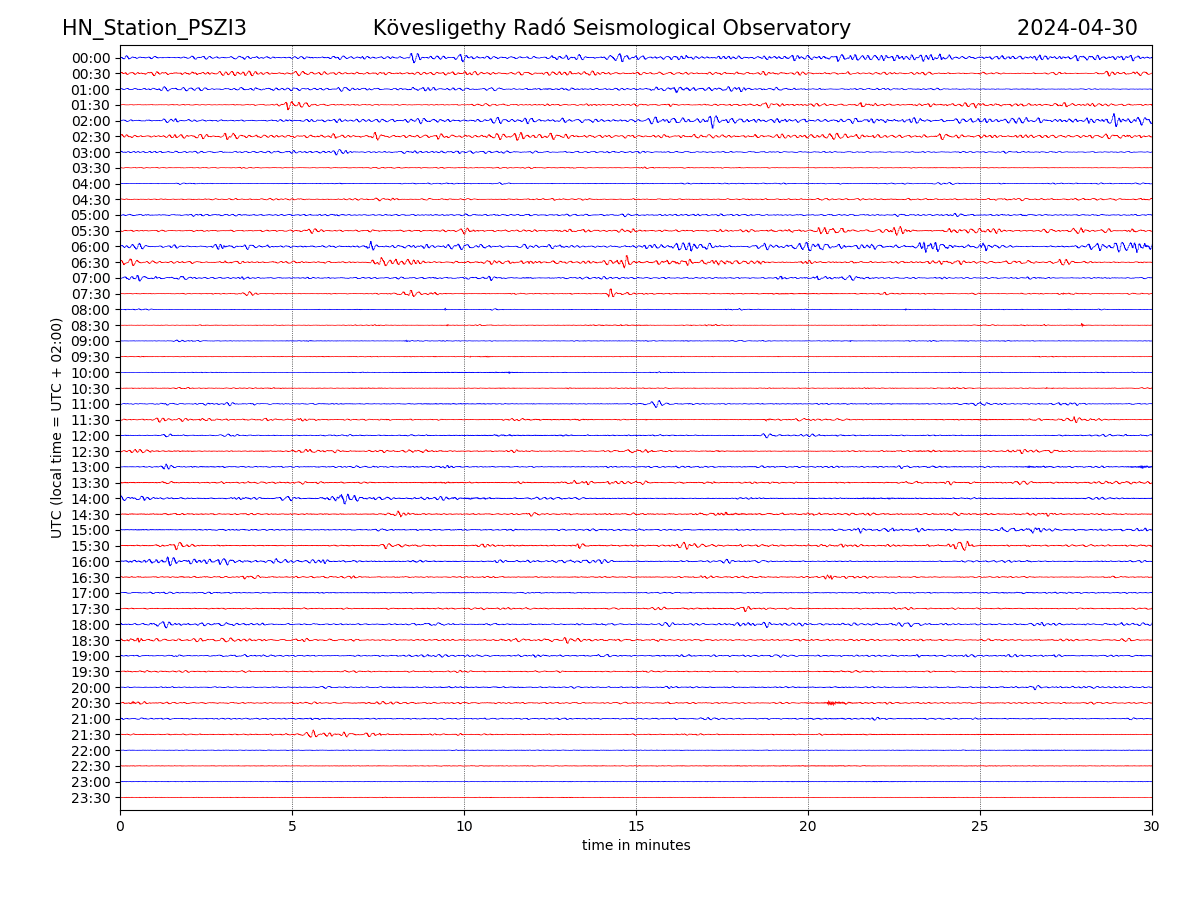
Task: Select the 03:30 row time label
Action: point(91,168)
